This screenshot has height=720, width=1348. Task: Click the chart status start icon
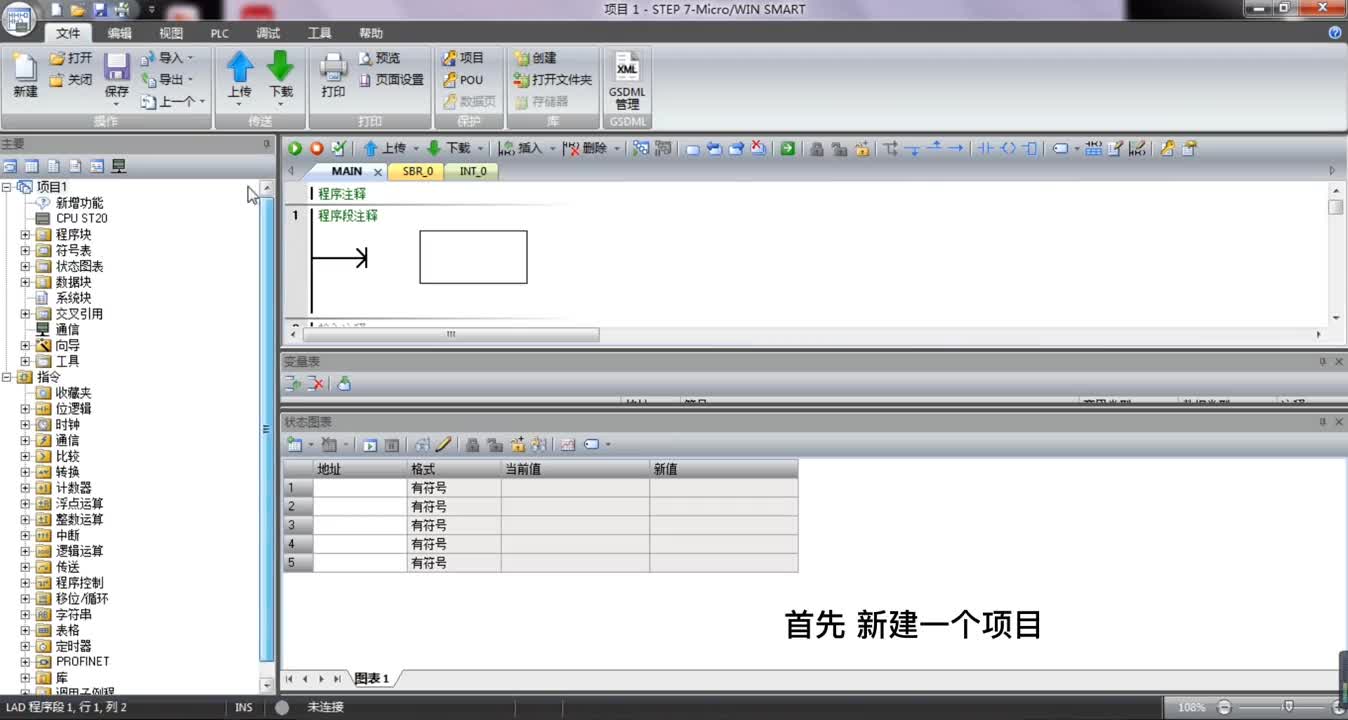tap(370, 445)
